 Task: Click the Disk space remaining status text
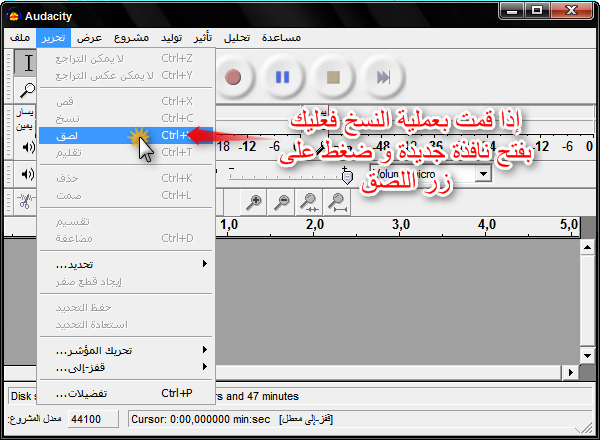pyautogui.click(x=155, y=396)
